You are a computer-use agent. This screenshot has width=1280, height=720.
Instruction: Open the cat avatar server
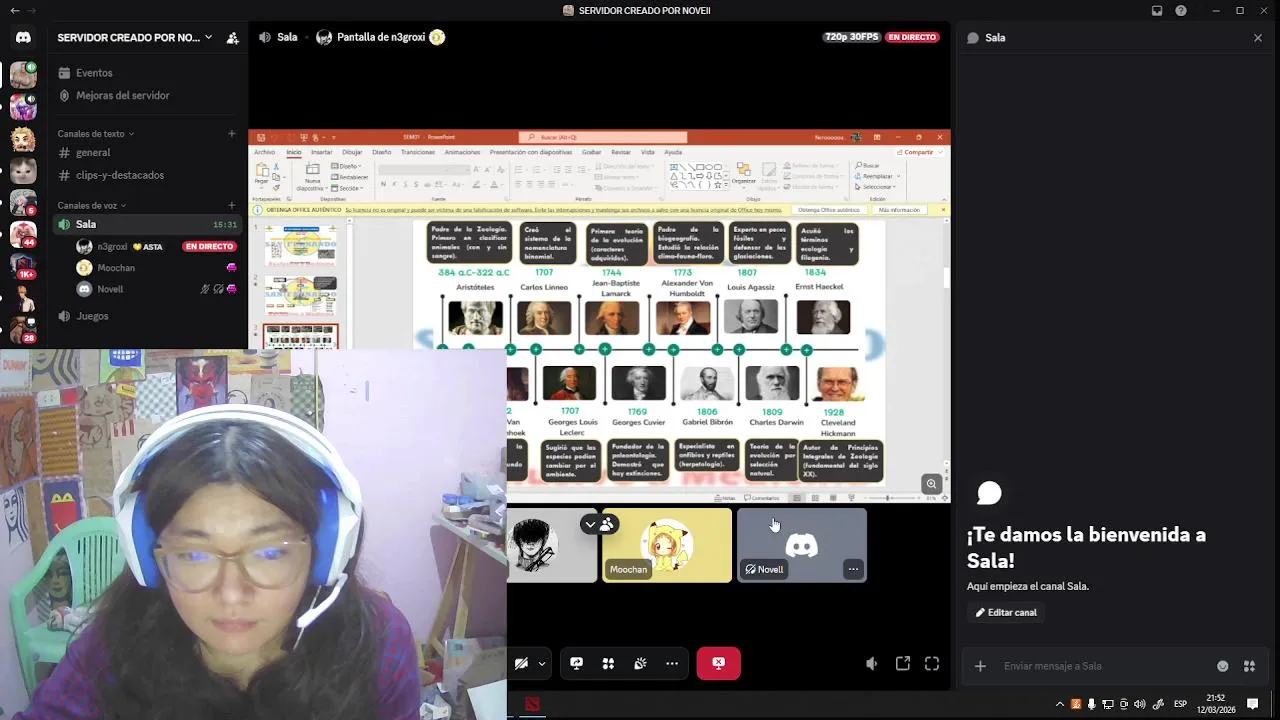point(23,171)
